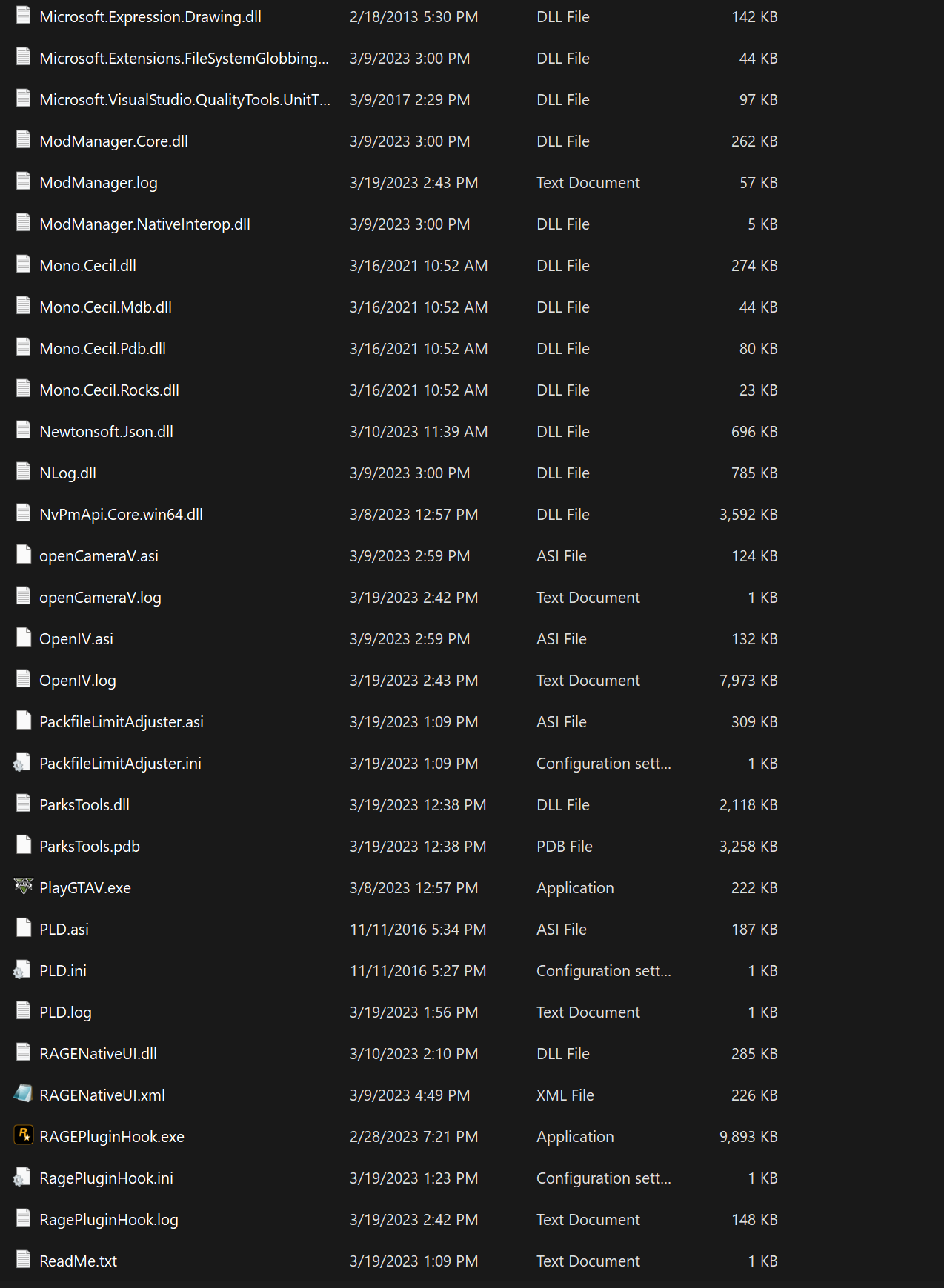The height and width of the screenshot is (1288, 944).
Task: Select the openCameraV.asi file name
Action: [99, 556]
